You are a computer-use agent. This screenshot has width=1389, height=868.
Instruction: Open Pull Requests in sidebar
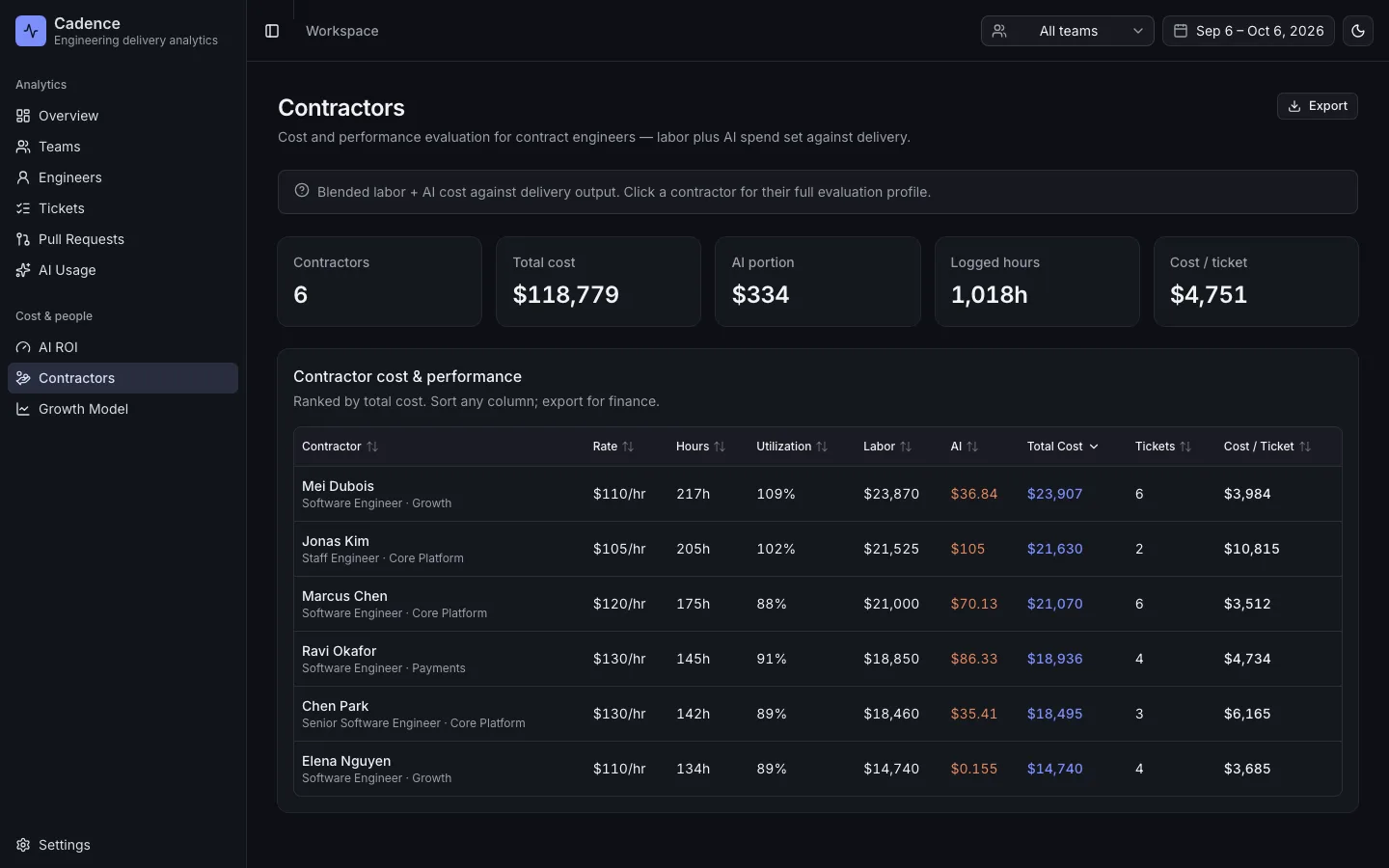[123, 239]
